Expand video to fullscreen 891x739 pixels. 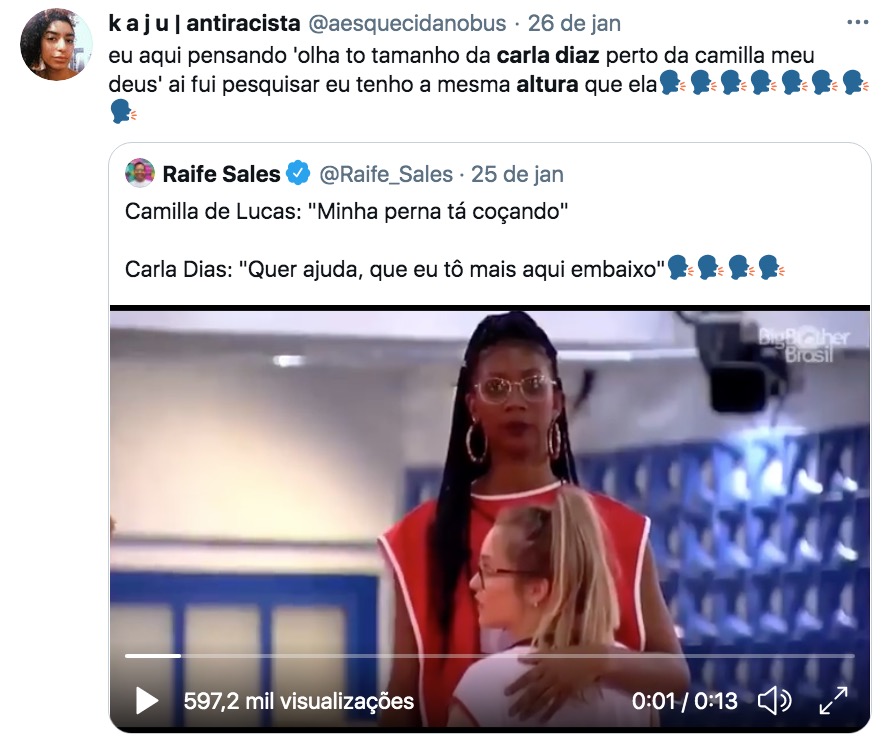coord(833,701)
